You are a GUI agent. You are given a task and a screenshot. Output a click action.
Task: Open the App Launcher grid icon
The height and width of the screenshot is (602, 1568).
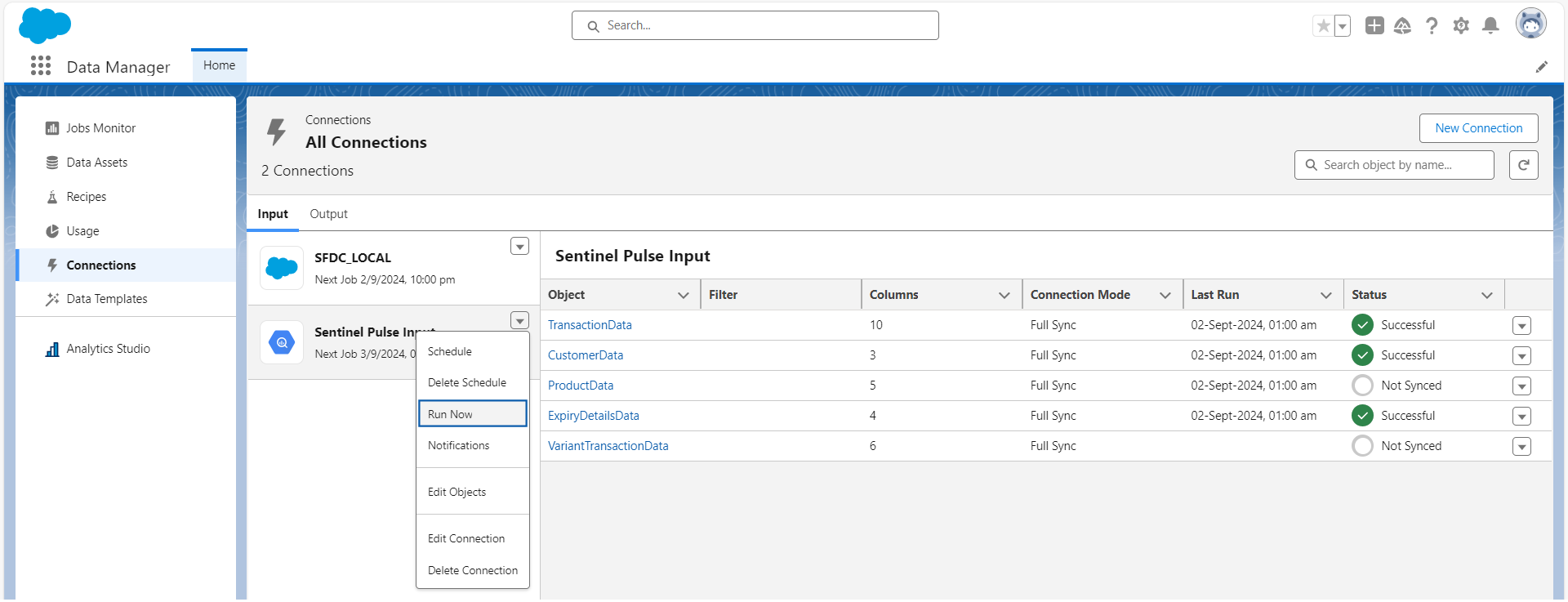point(41,66)
